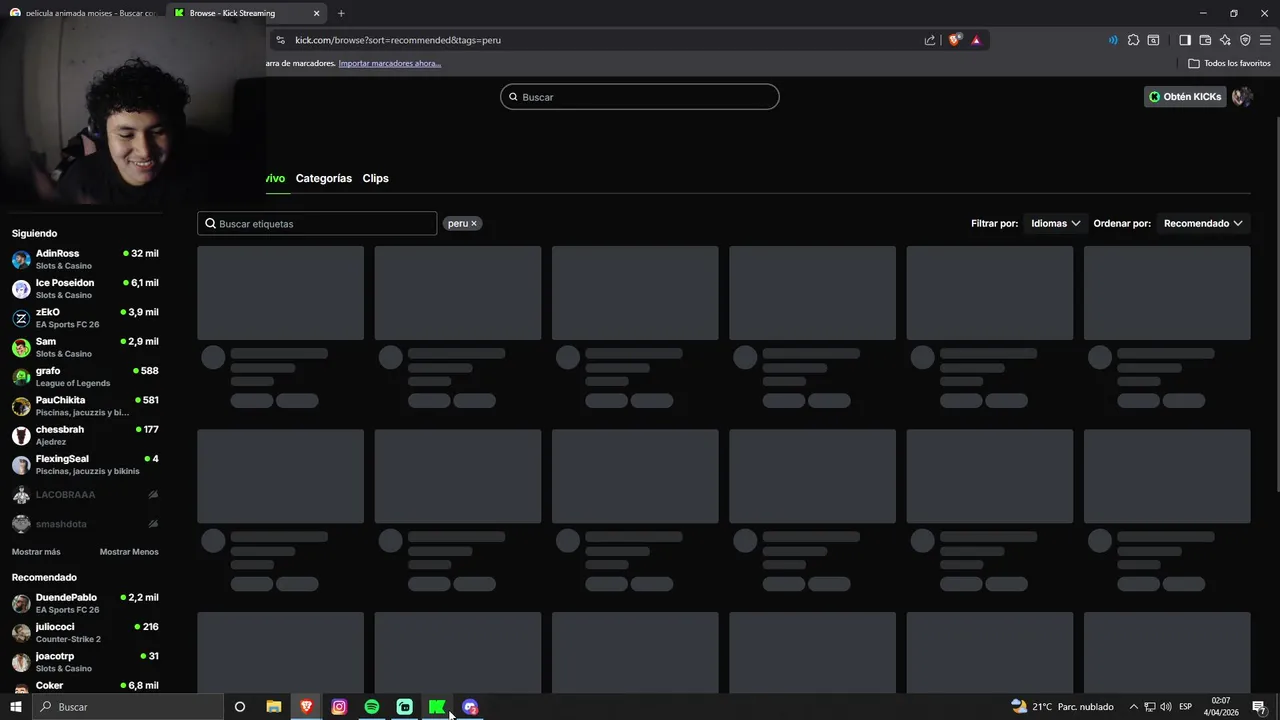Open offline LACOBRAAA channel

coord(85,495)
